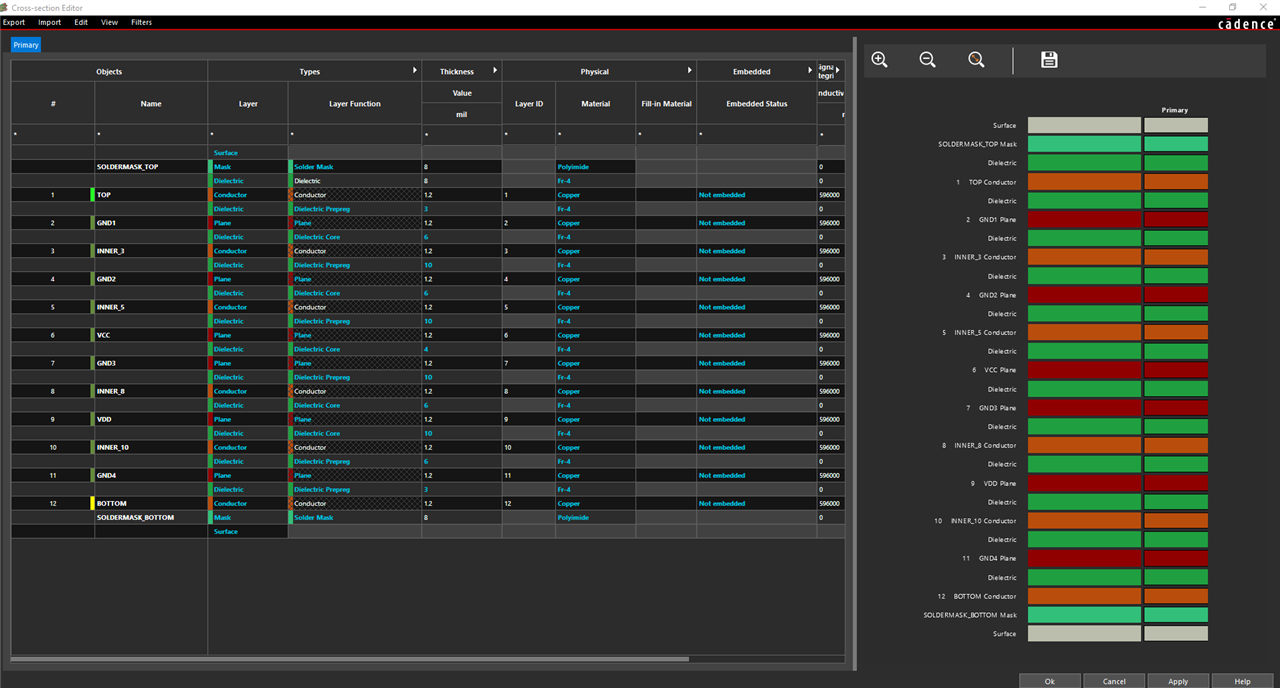Click the Cancel button
The height and width of the screenshot is (688, 1280).
pos(1114,681)
